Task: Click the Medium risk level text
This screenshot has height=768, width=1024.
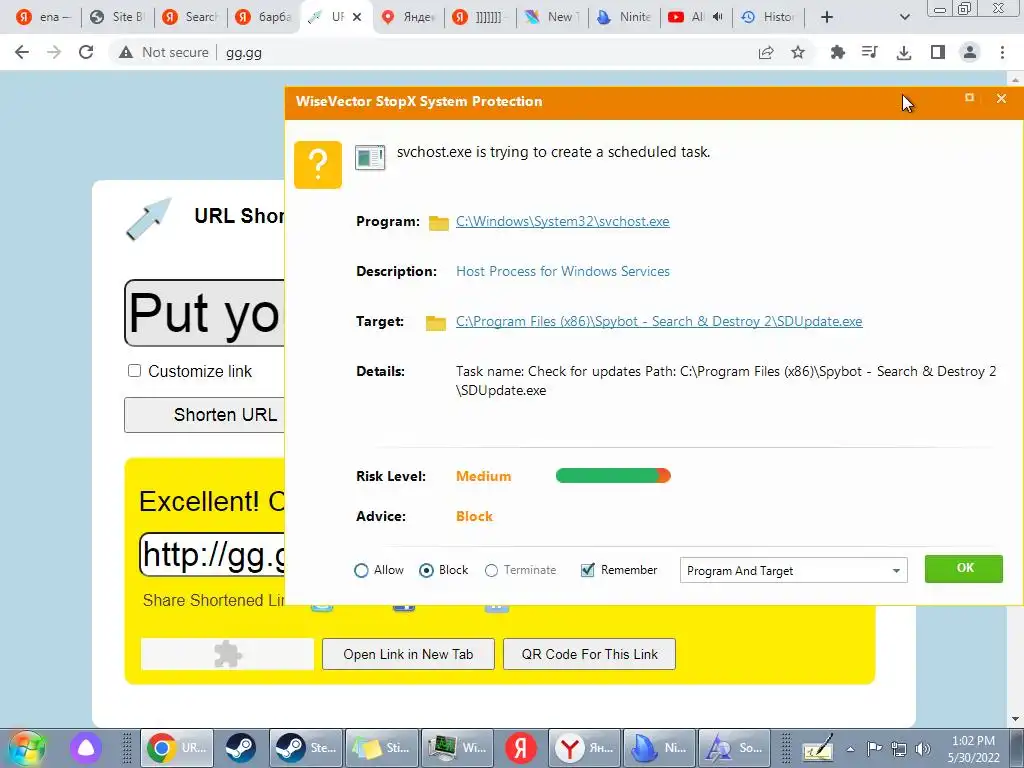Action: click(x=483, y=477)
